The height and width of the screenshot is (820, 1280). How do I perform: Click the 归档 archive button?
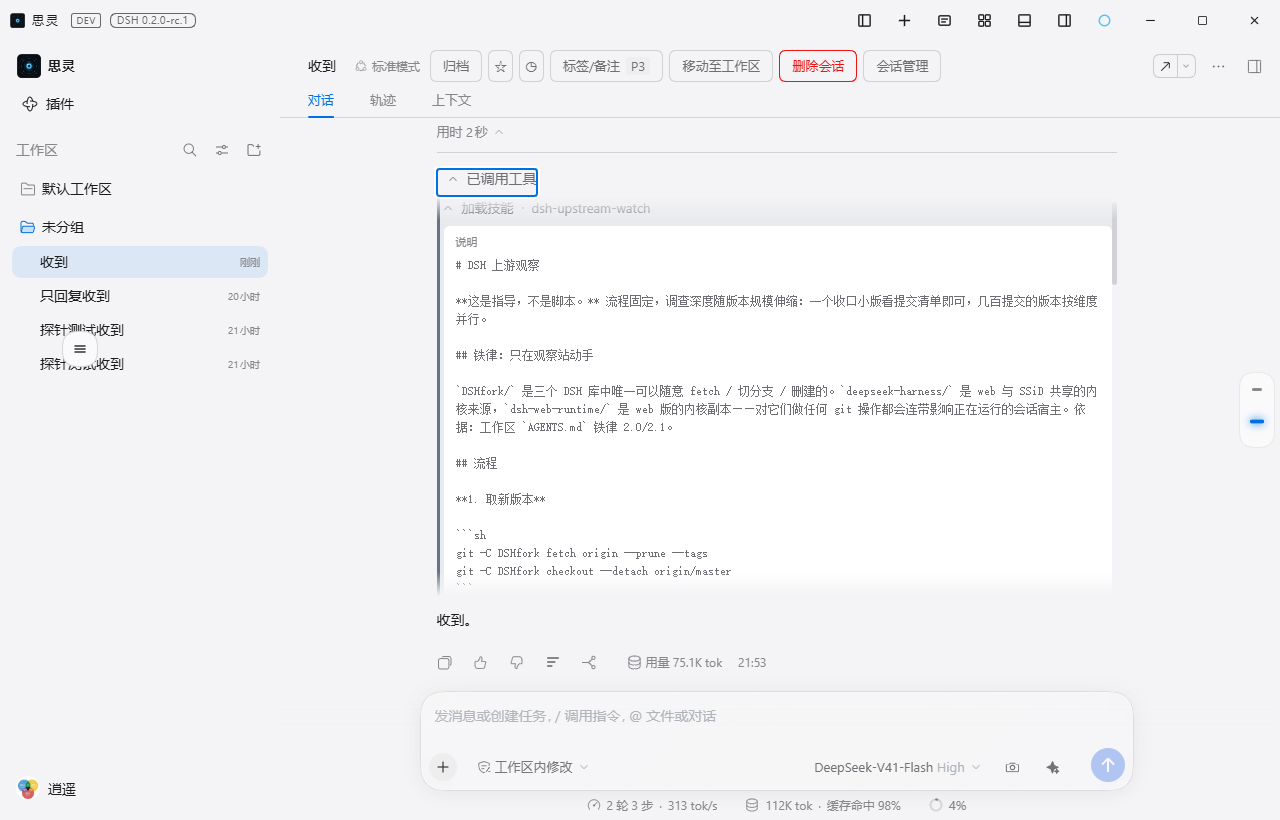point(456,67)
